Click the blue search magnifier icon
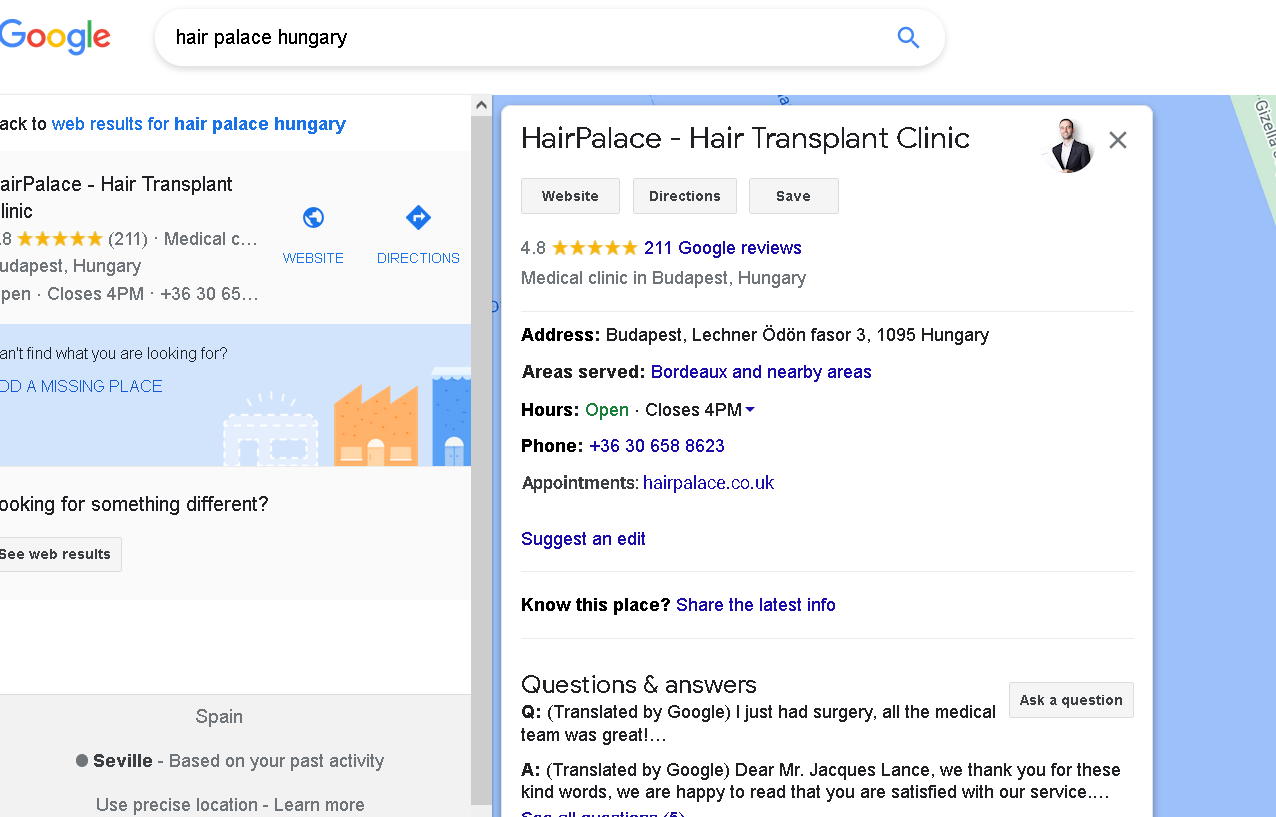The height and width of the screenshot is (817, 1276). coord(908,38)
